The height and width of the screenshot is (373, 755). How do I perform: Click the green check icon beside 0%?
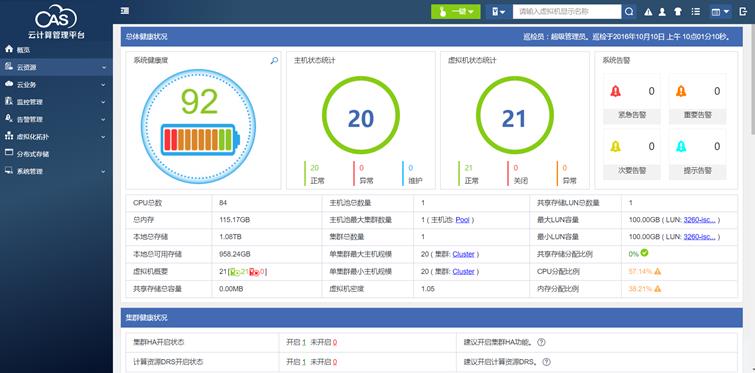click(x=644, y=253)
